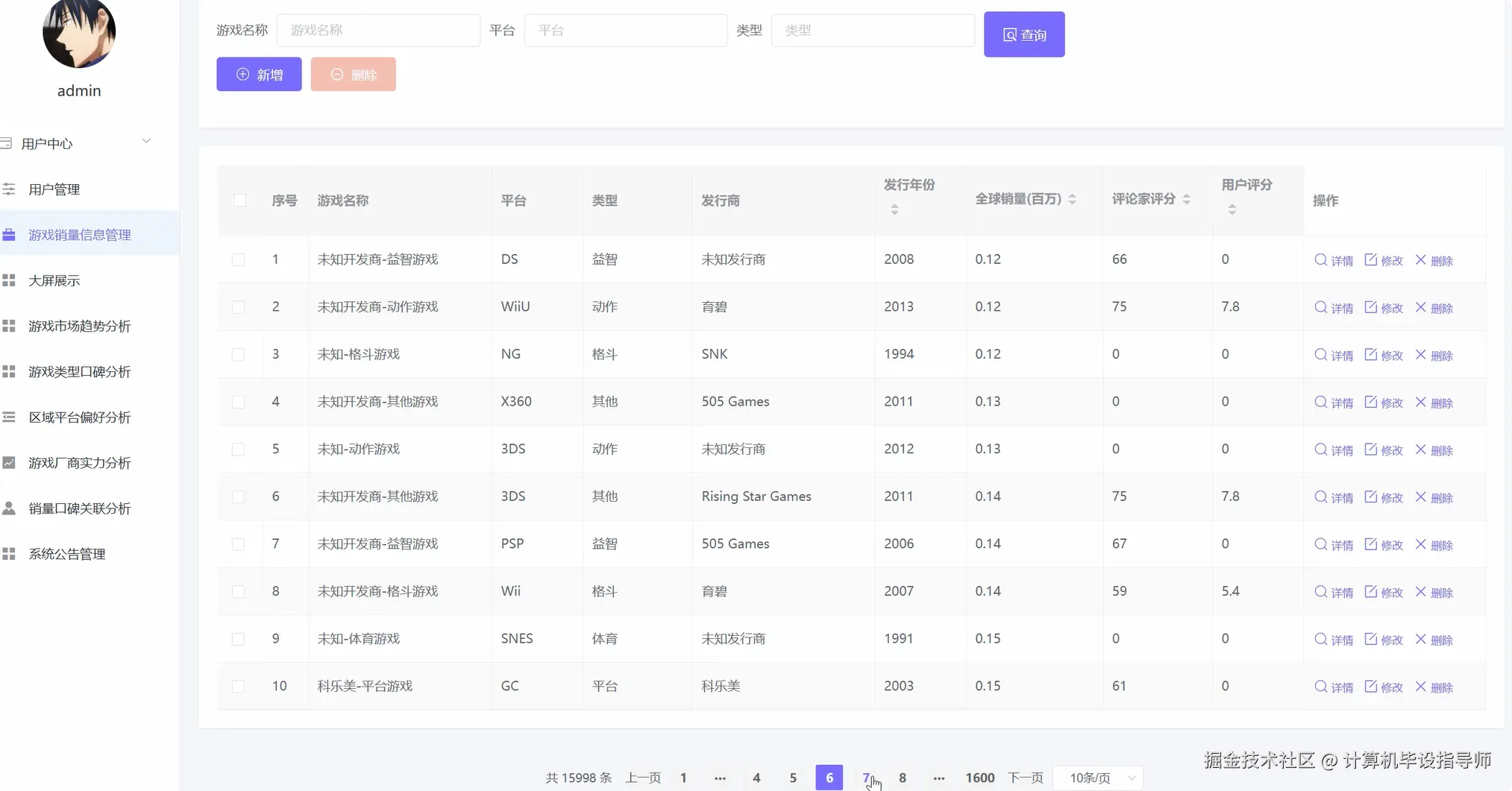
Task: Click the 游戏销量信息管理 menu icon
Action: (9, 234)
